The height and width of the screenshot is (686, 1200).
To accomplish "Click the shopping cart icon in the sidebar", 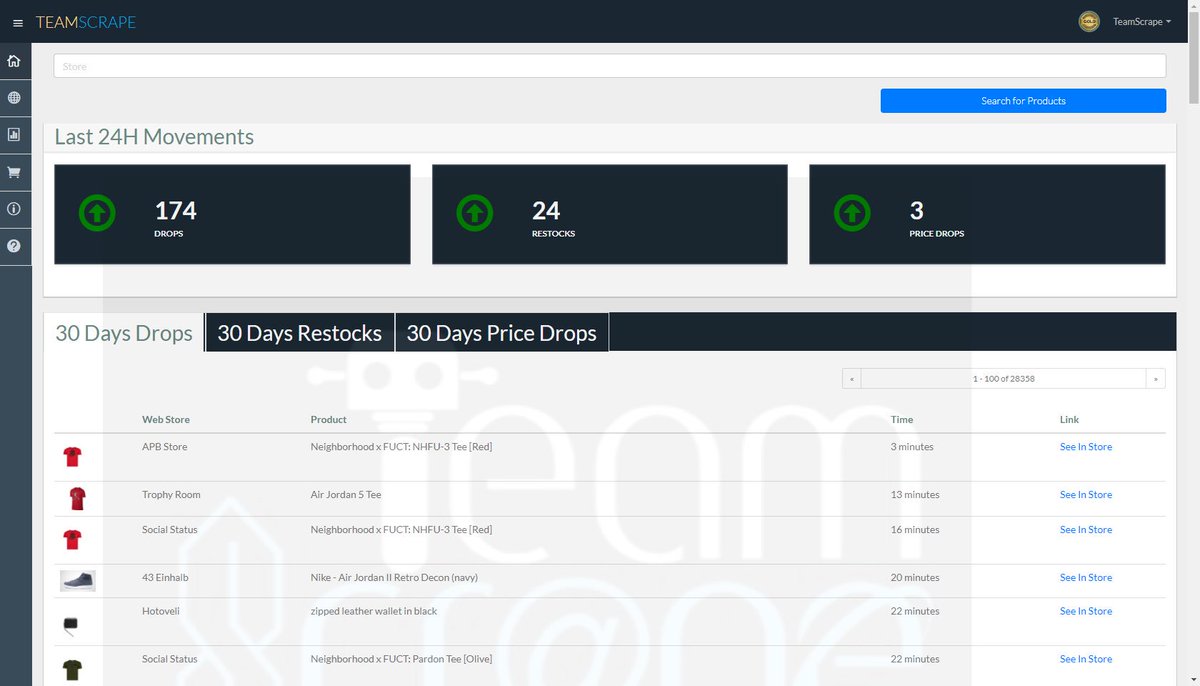I will [x=14, y=172].
